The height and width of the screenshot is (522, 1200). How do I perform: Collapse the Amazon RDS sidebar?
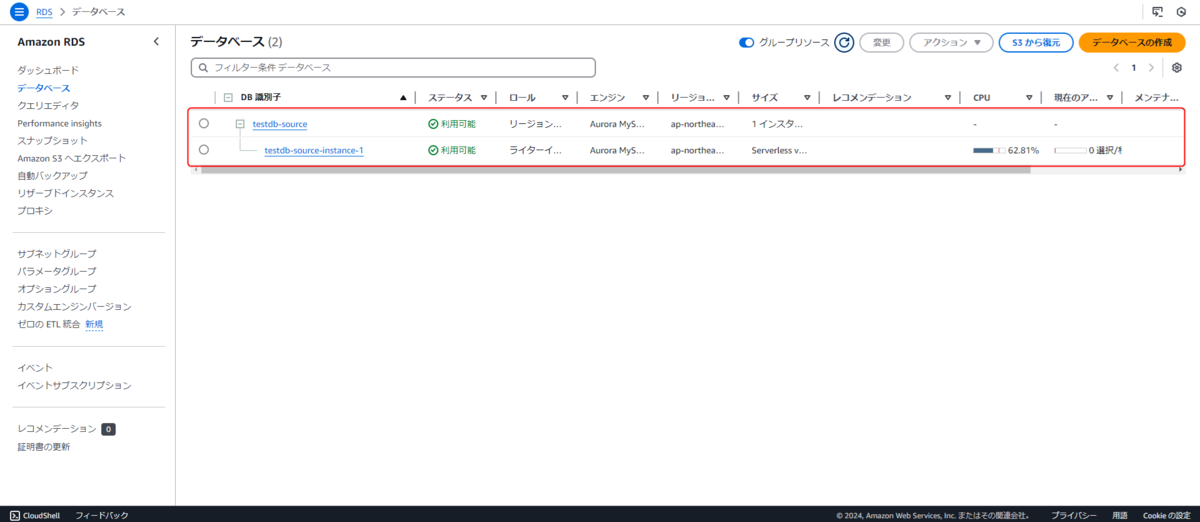tap(156, 41)
